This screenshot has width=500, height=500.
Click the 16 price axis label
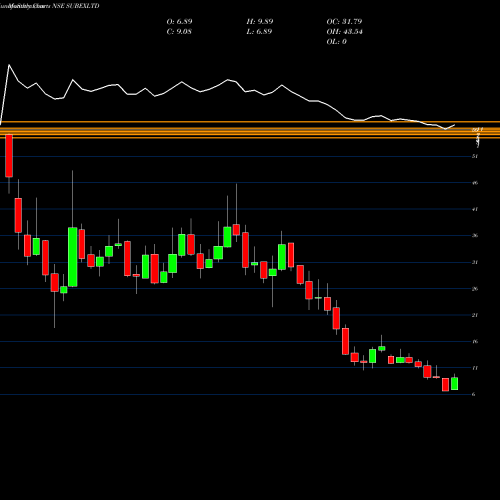point(475,341)
